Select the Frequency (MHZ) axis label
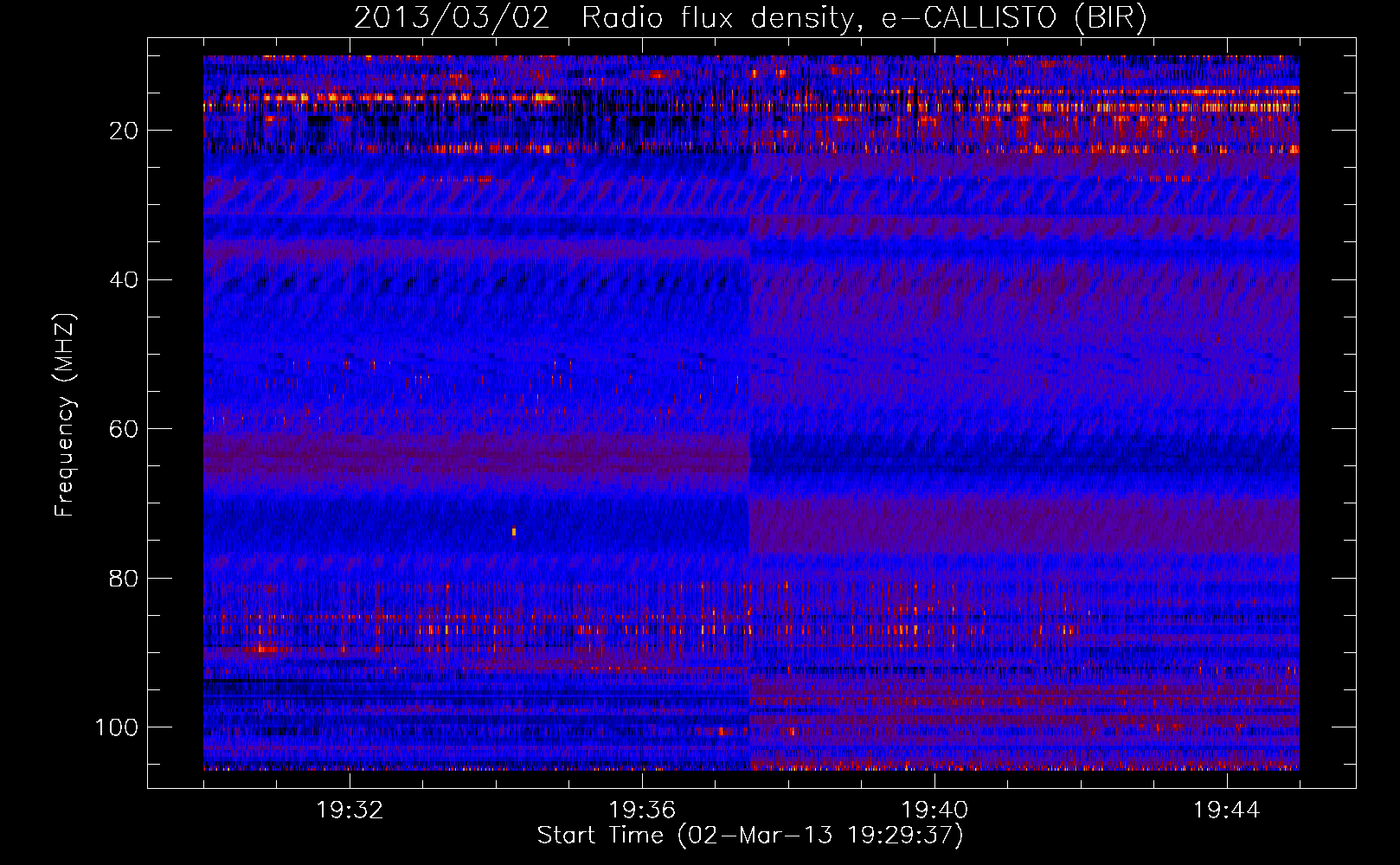 (65, 415)
